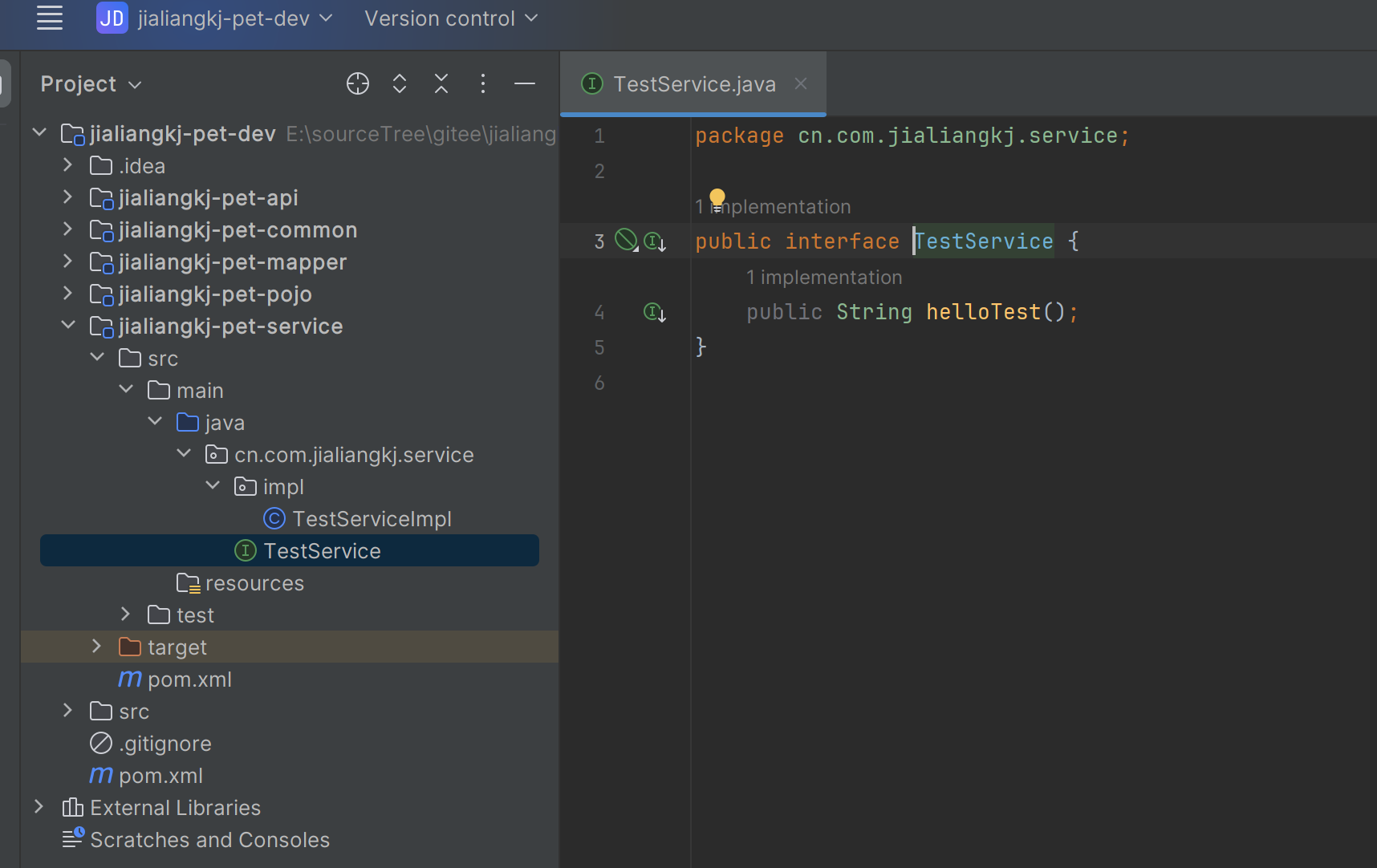Click the Maven icon of root pom.xml
Image resolution: width=1377 pixels, height=868 pixels.
click(x=101, y=775)
